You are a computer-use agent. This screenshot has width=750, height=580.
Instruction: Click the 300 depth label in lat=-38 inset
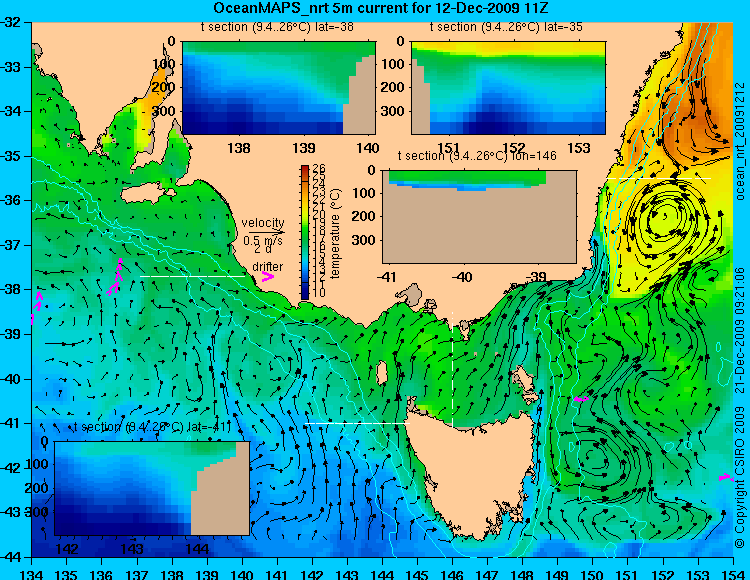click(x=165, y=111)
